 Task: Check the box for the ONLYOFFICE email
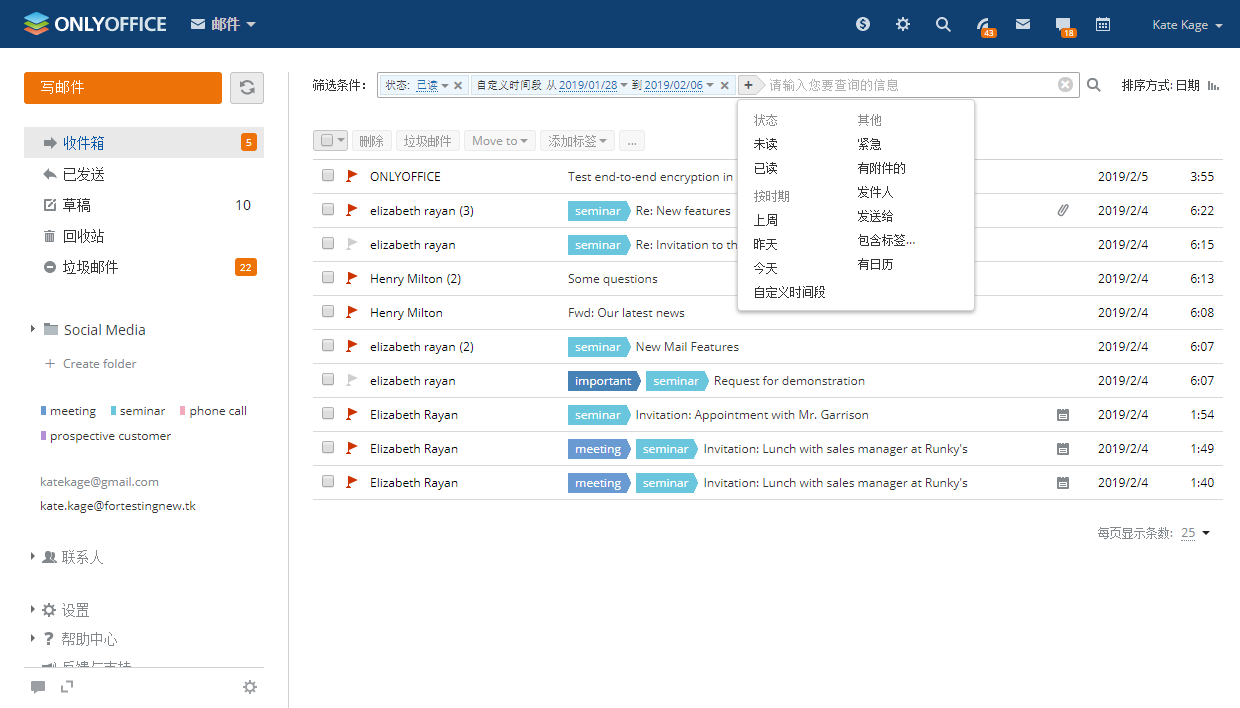click(328, 176)
